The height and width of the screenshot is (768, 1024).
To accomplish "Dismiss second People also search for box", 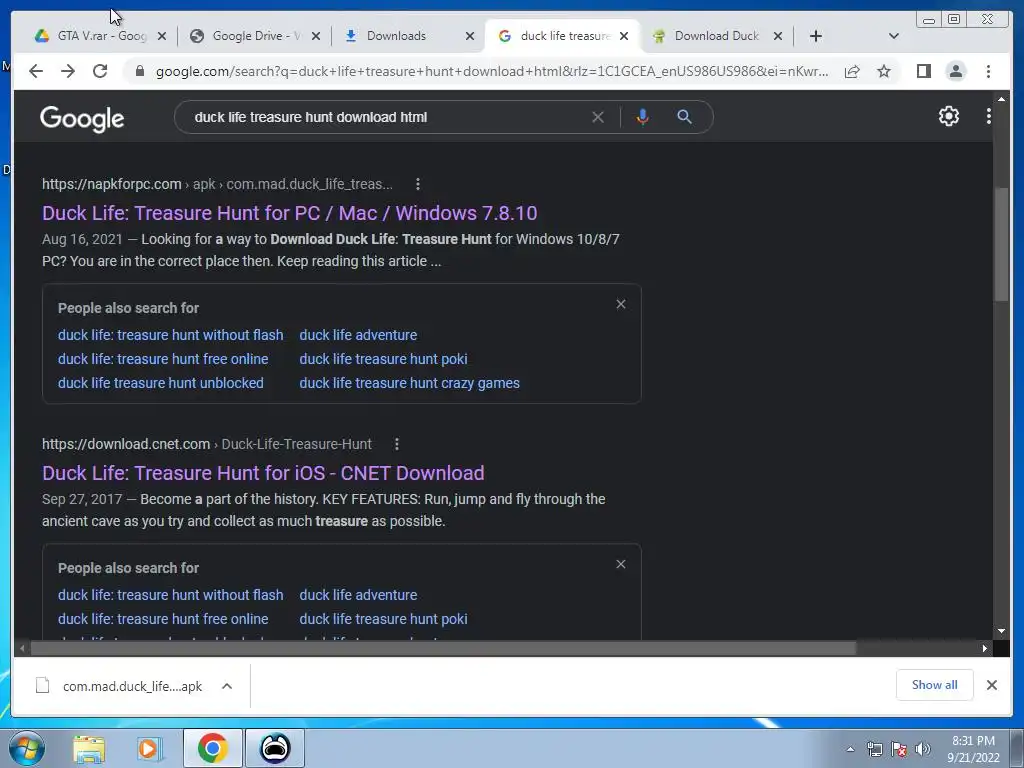I will (620, 564).
